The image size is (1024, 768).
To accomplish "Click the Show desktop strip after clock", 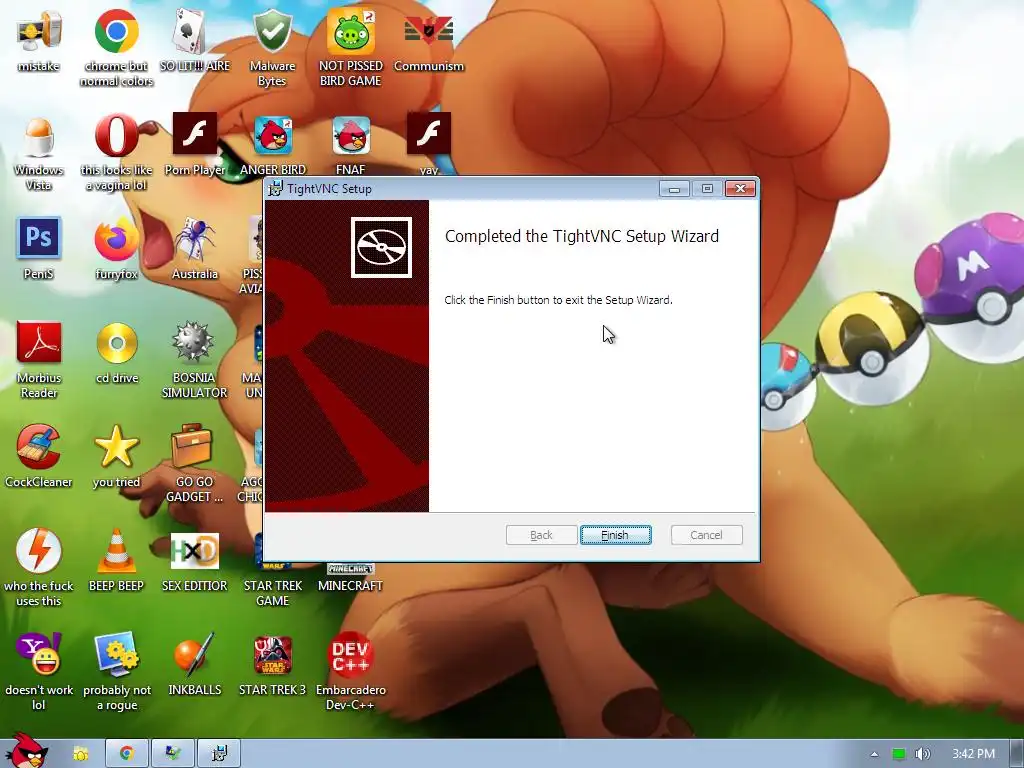I will pyautogui.click(x=1017, y=754).
